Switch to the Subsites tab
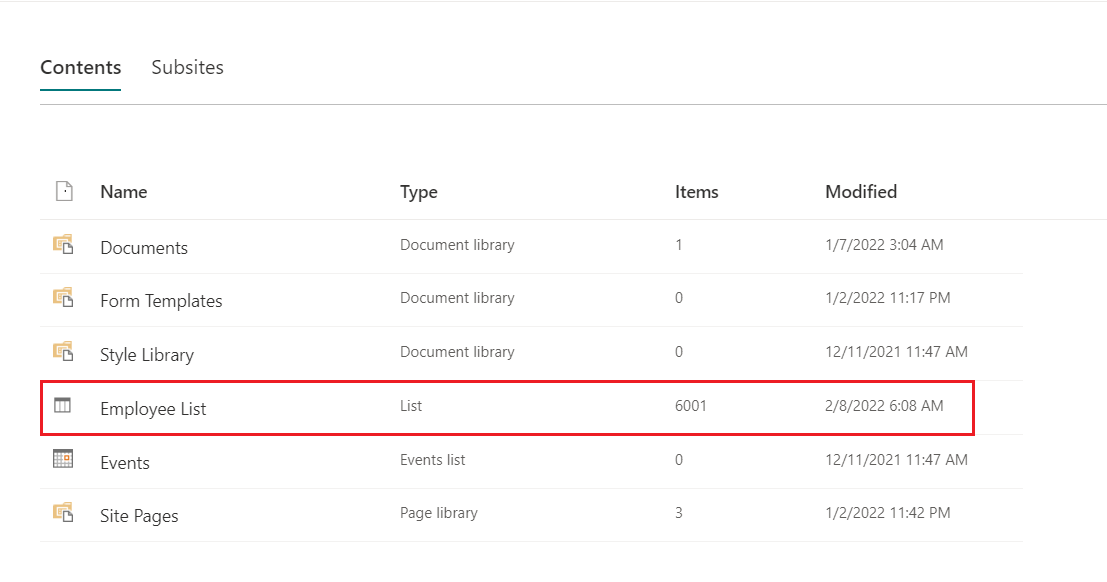 [x=187, y=68]
